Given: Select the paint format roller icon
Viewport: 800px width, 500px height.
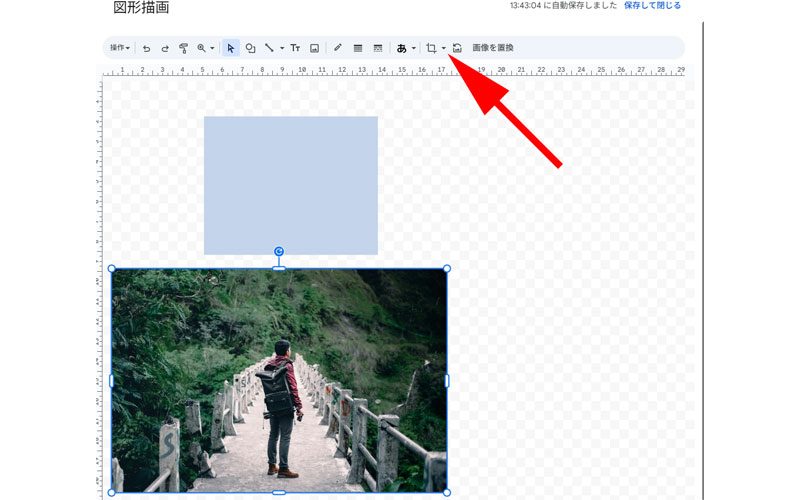Looking at the screenshot, I should tap(183, 48).
